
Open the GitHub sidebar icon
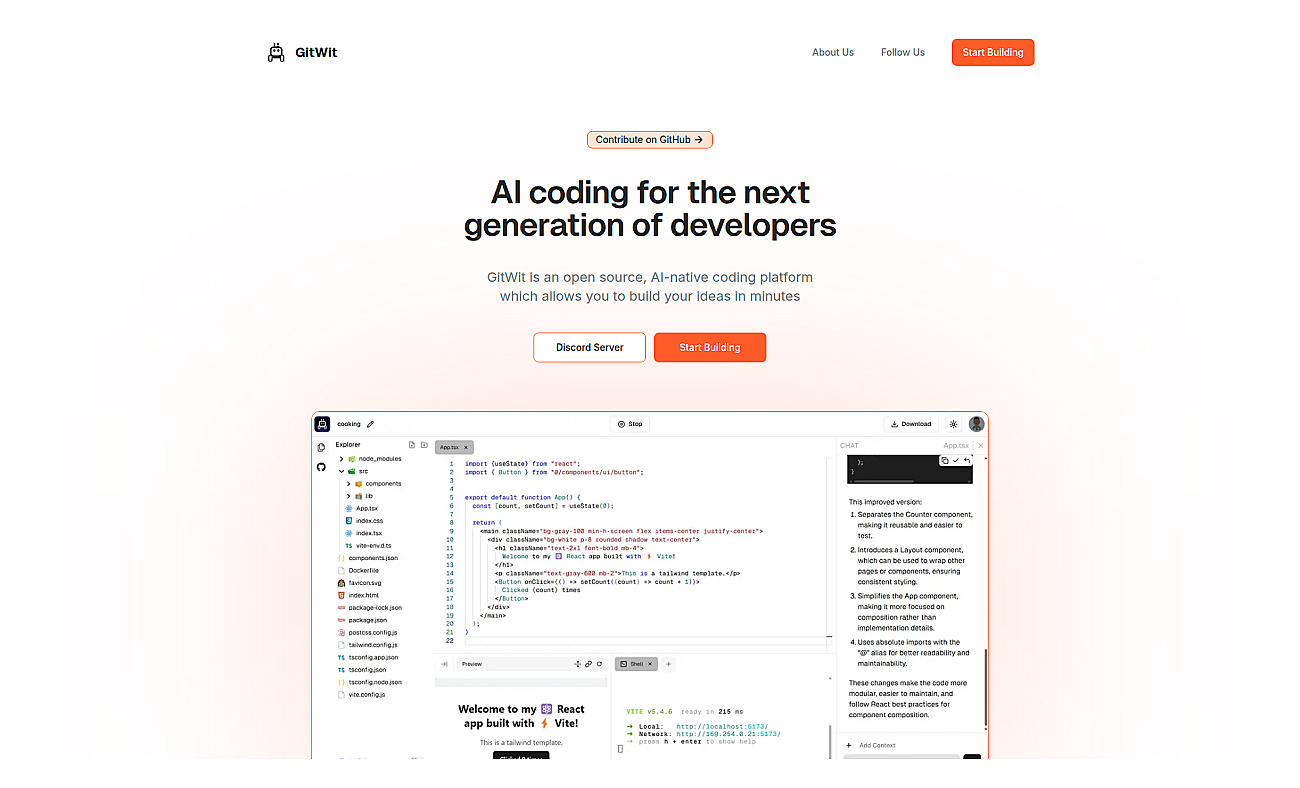tap(321, 467)
